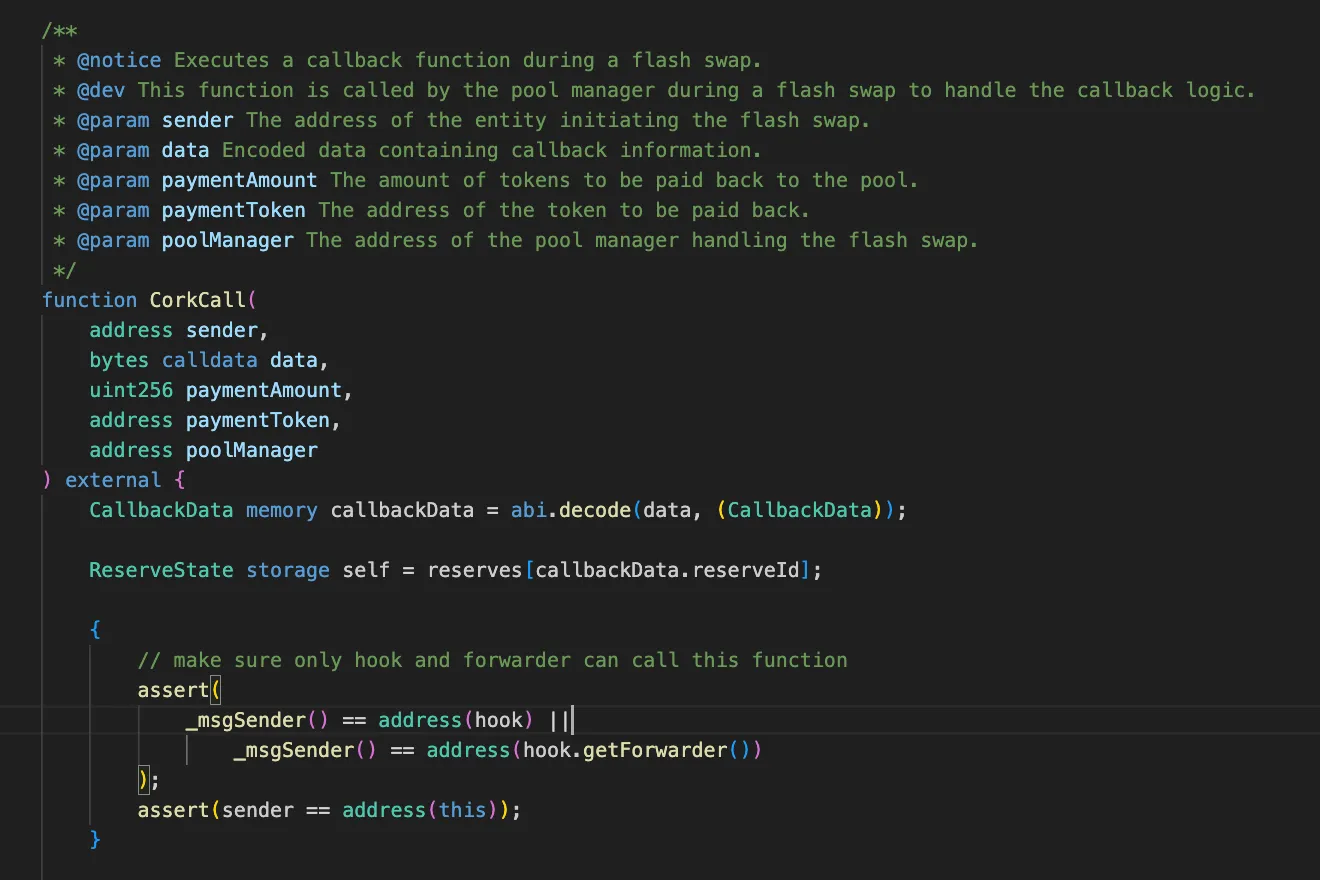Click the CorkCall function name
The width and height of the screenshot is (1320, 880).
[x=196, y=300]
